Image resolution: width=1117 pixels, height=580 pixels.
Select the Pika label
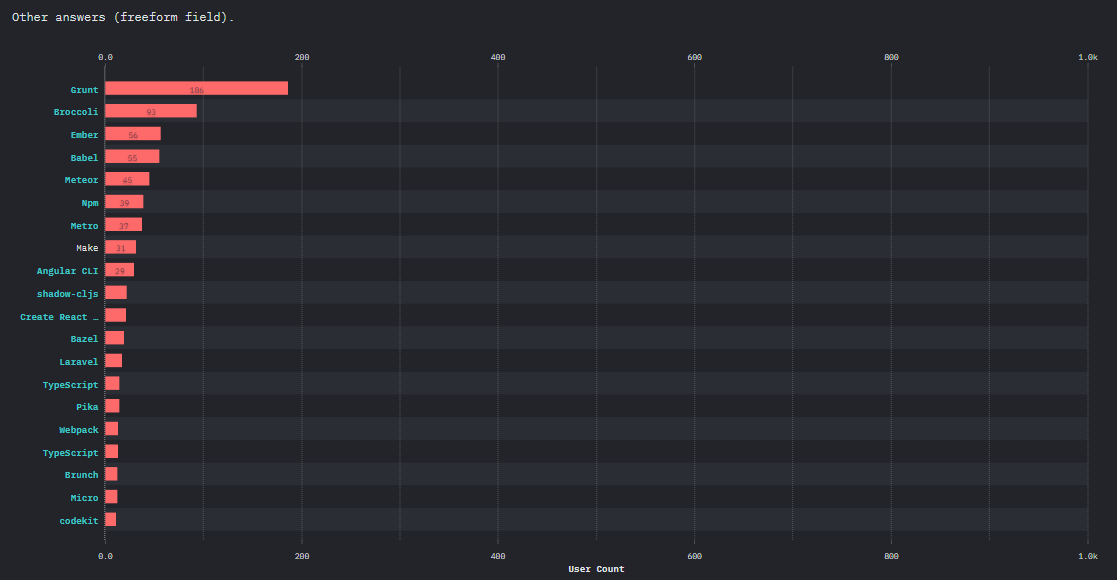[87, 407]
